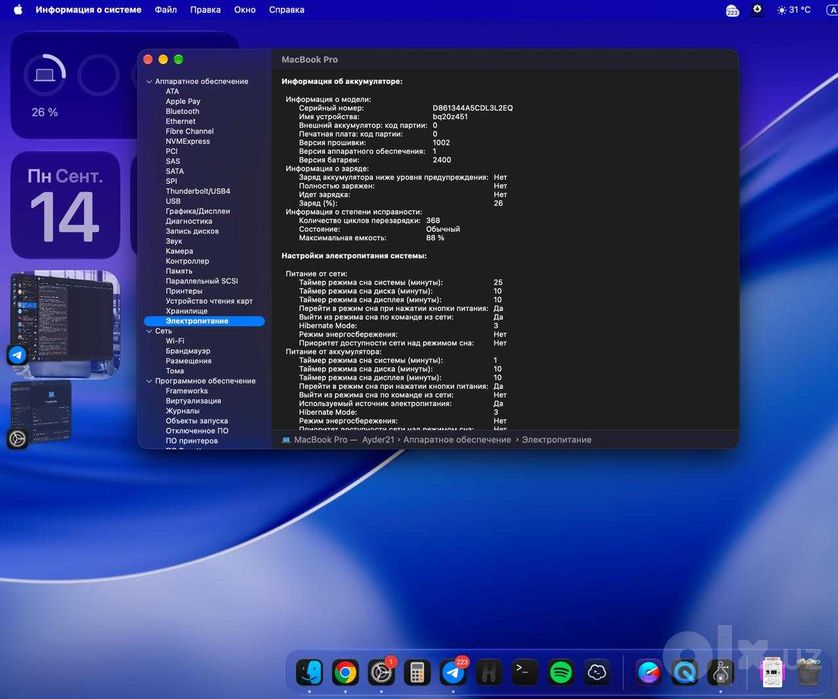Select USB in the sidebar
Viewport: 838px width, 699px height.
[173, 201]
